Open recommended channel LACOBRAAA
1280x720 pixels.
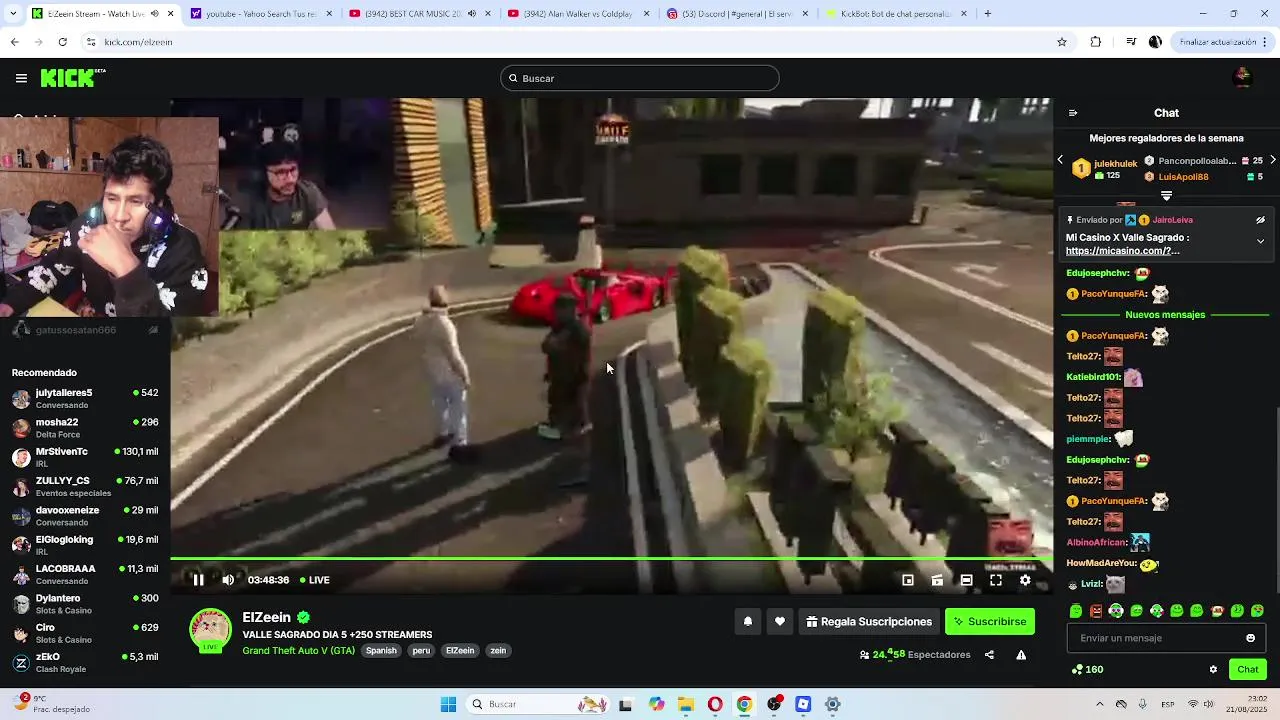tap(85, 574)
